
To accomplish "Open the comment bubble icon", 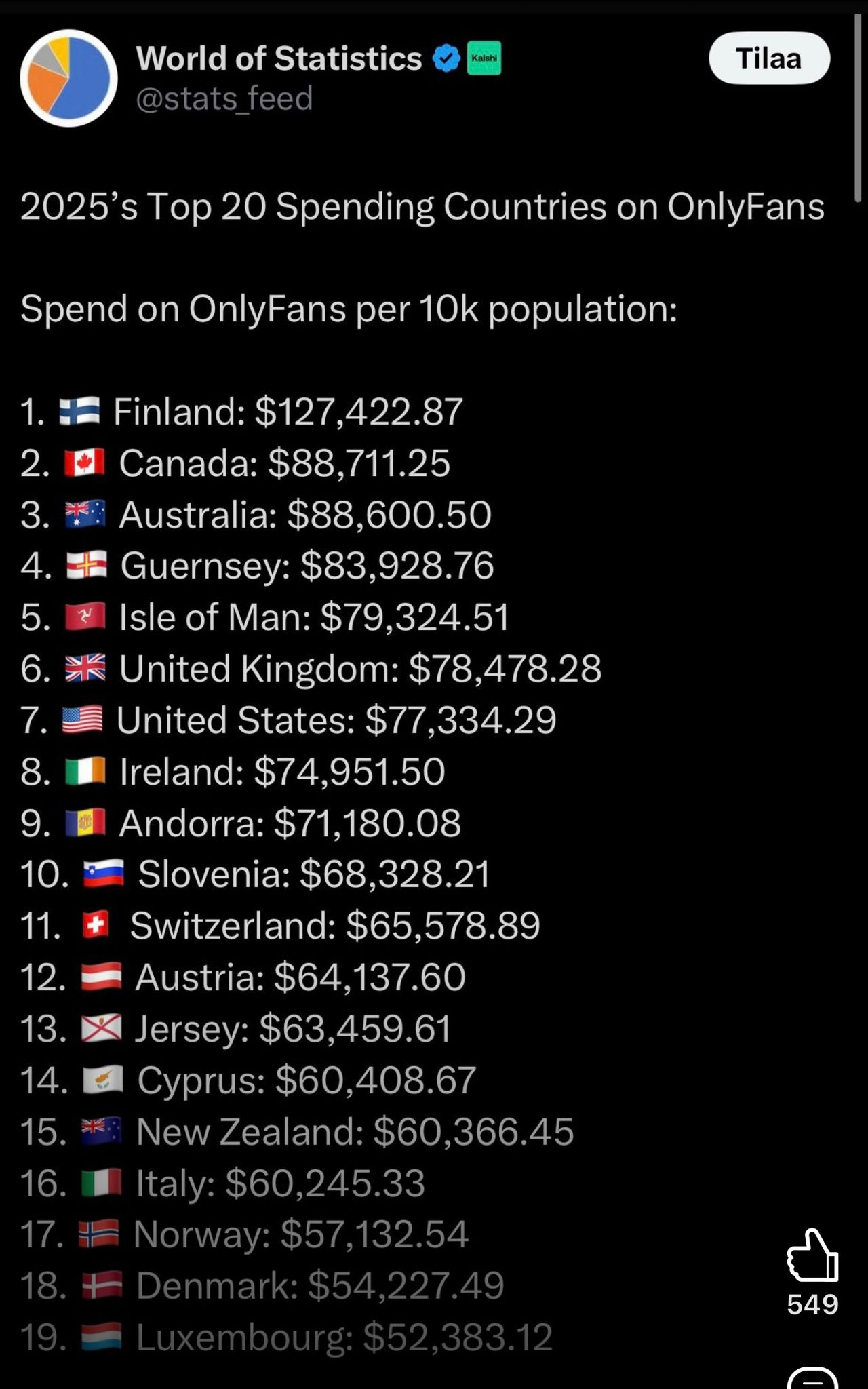I will 812,1378.
